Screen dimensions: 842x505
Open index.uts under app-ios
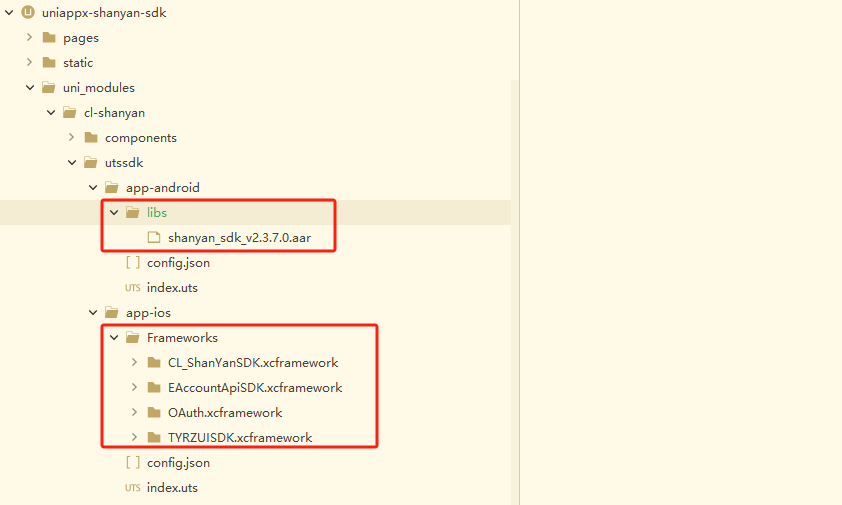(x=172, y=487)
